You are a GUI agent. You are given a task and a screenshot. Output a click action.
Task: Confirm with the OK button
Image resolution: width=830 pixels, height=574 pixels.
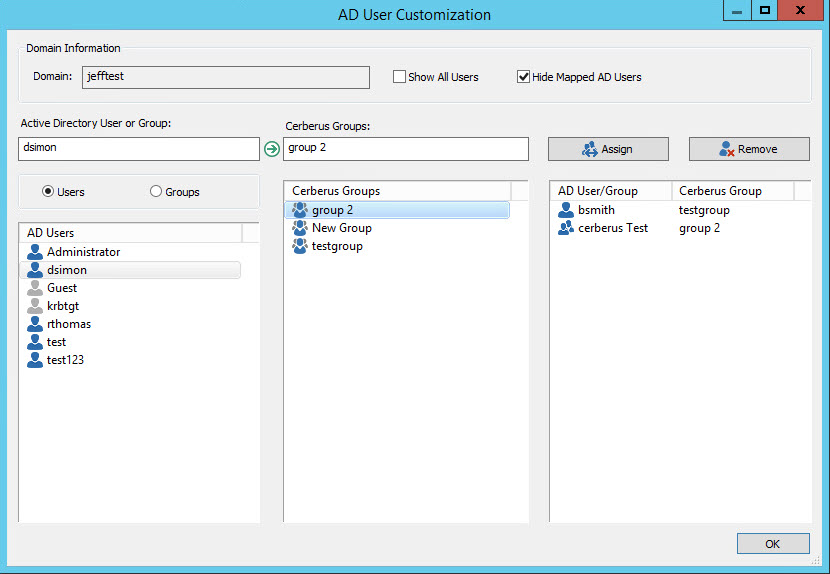773,544
